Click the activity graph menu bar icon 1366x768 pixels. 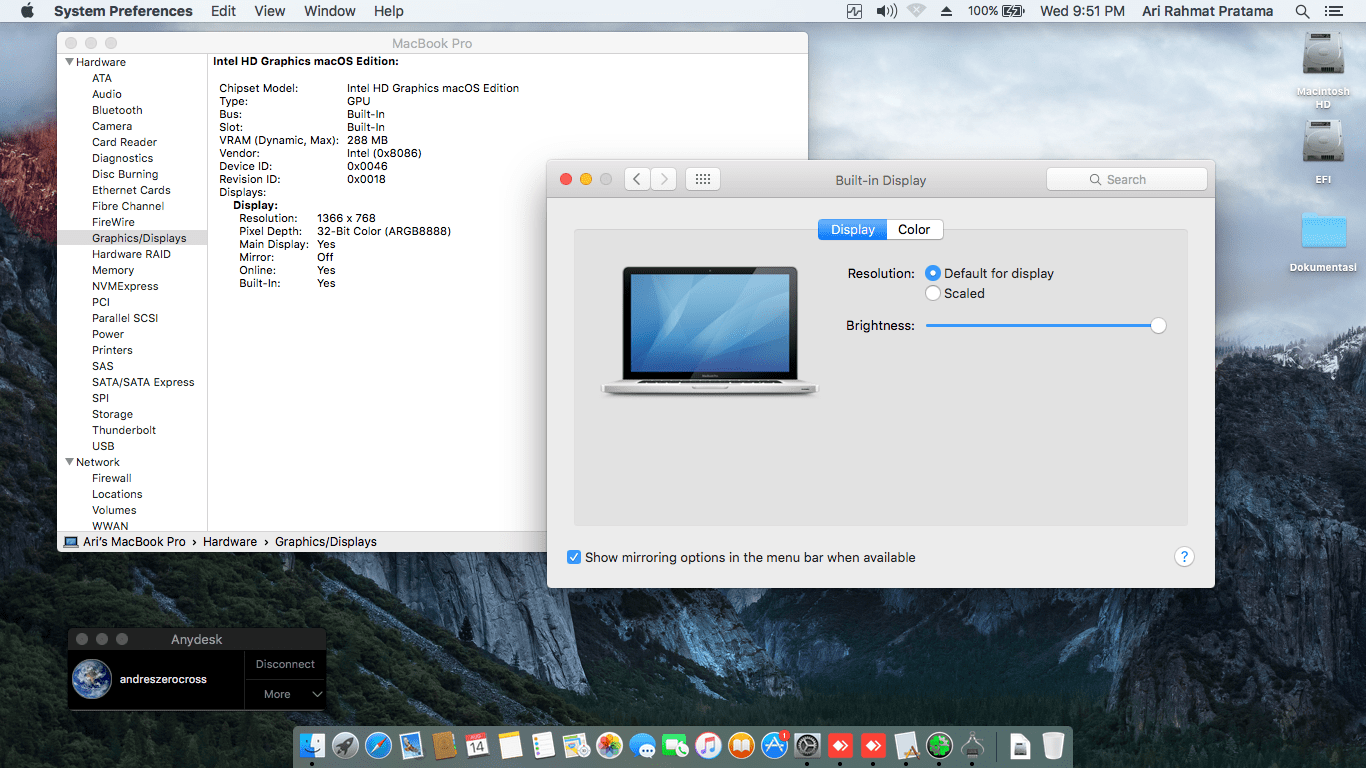(x=854, y=11)
